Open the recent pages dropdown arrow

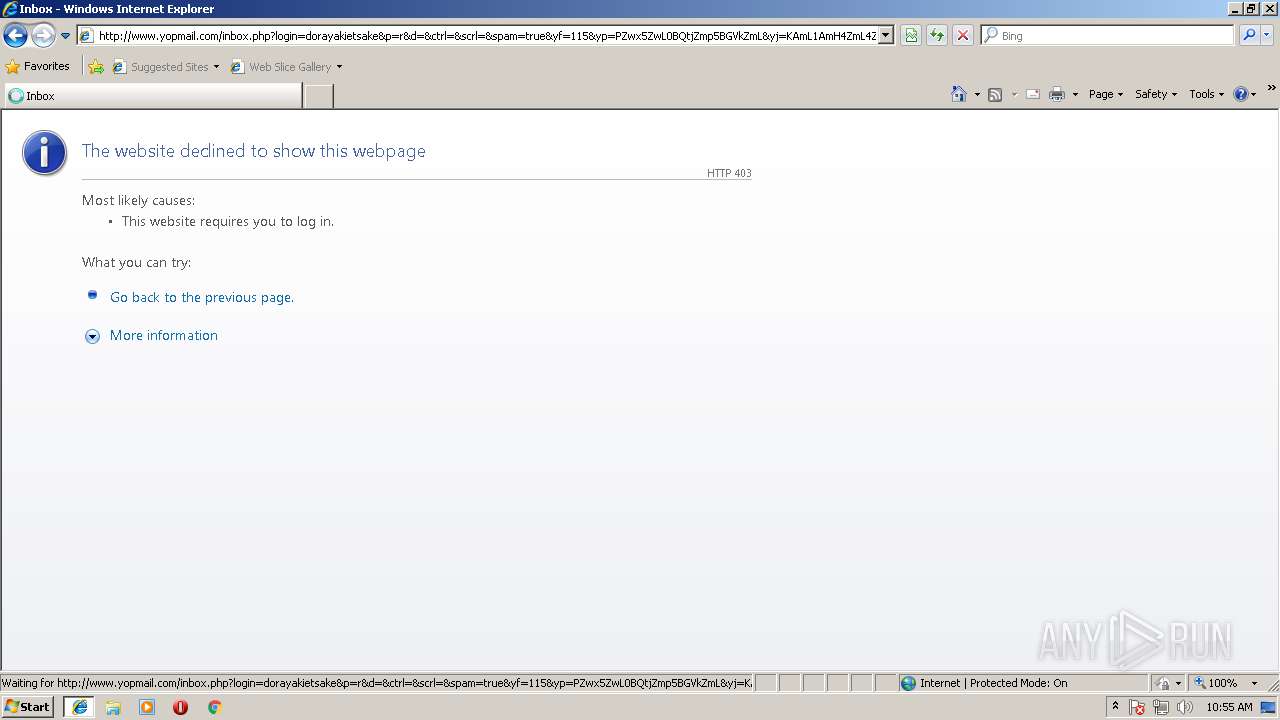[65, 36]
